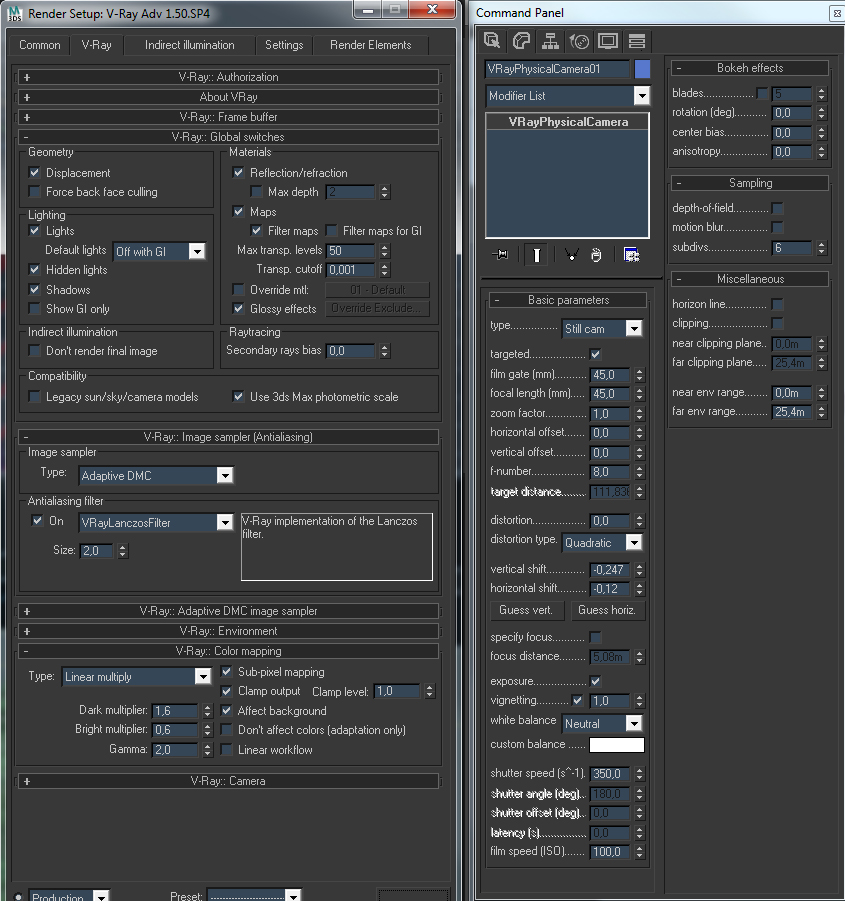This screenshot has width=845, height=901.
Task: Open the Motion tab in Command Panel
Action: [579, 41]
